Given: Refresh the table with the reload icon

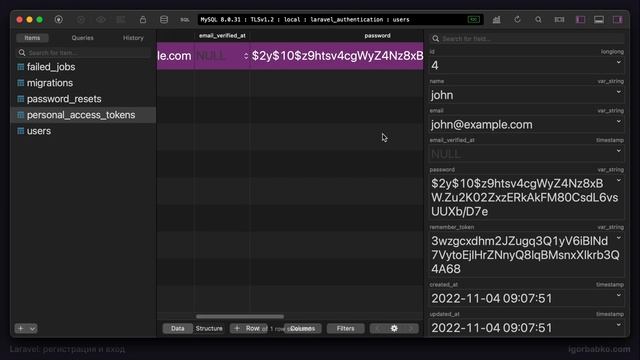Looking at the screenshot, I should [x=518, y=20].
